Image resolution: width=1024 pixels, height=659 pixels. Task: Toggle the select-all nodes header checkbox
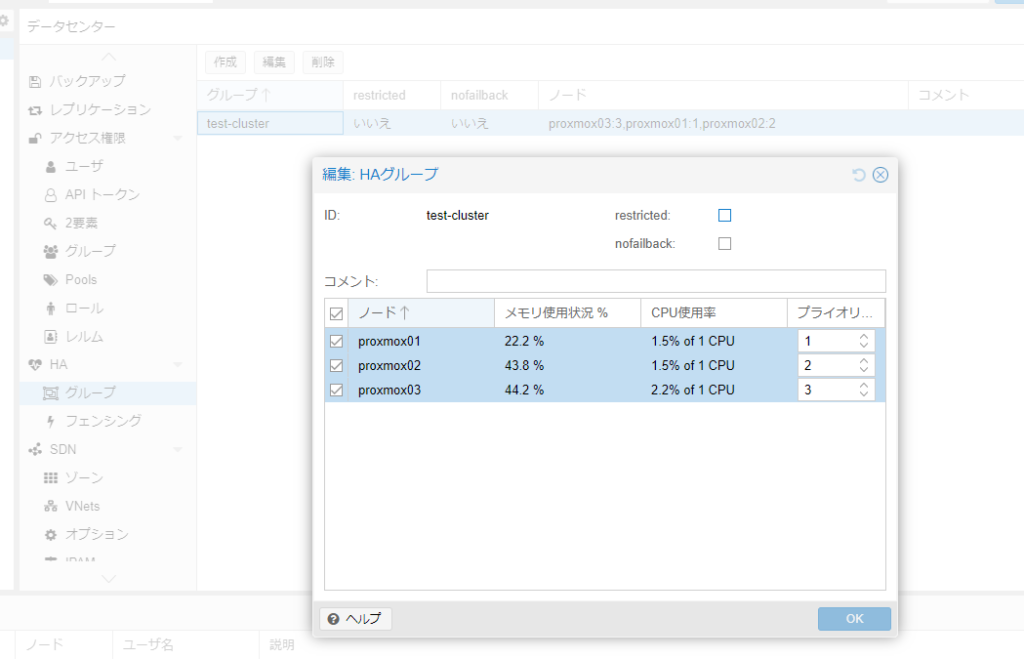(336, 314)
